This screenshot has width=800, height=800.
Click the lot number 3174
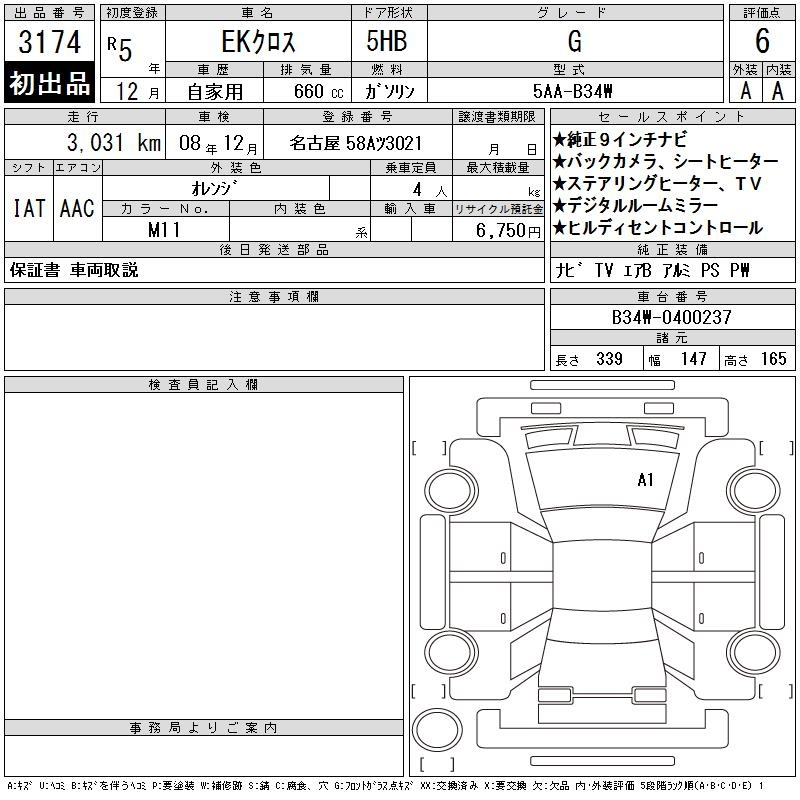pyautogui.click(x=50, y=44)
